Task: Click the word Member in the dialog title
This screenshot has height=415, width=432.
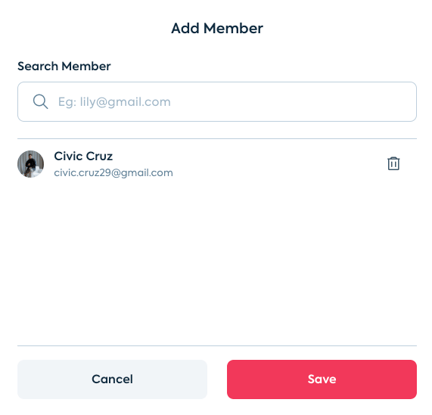Action: pyautogui.click(x=233, y=28)
